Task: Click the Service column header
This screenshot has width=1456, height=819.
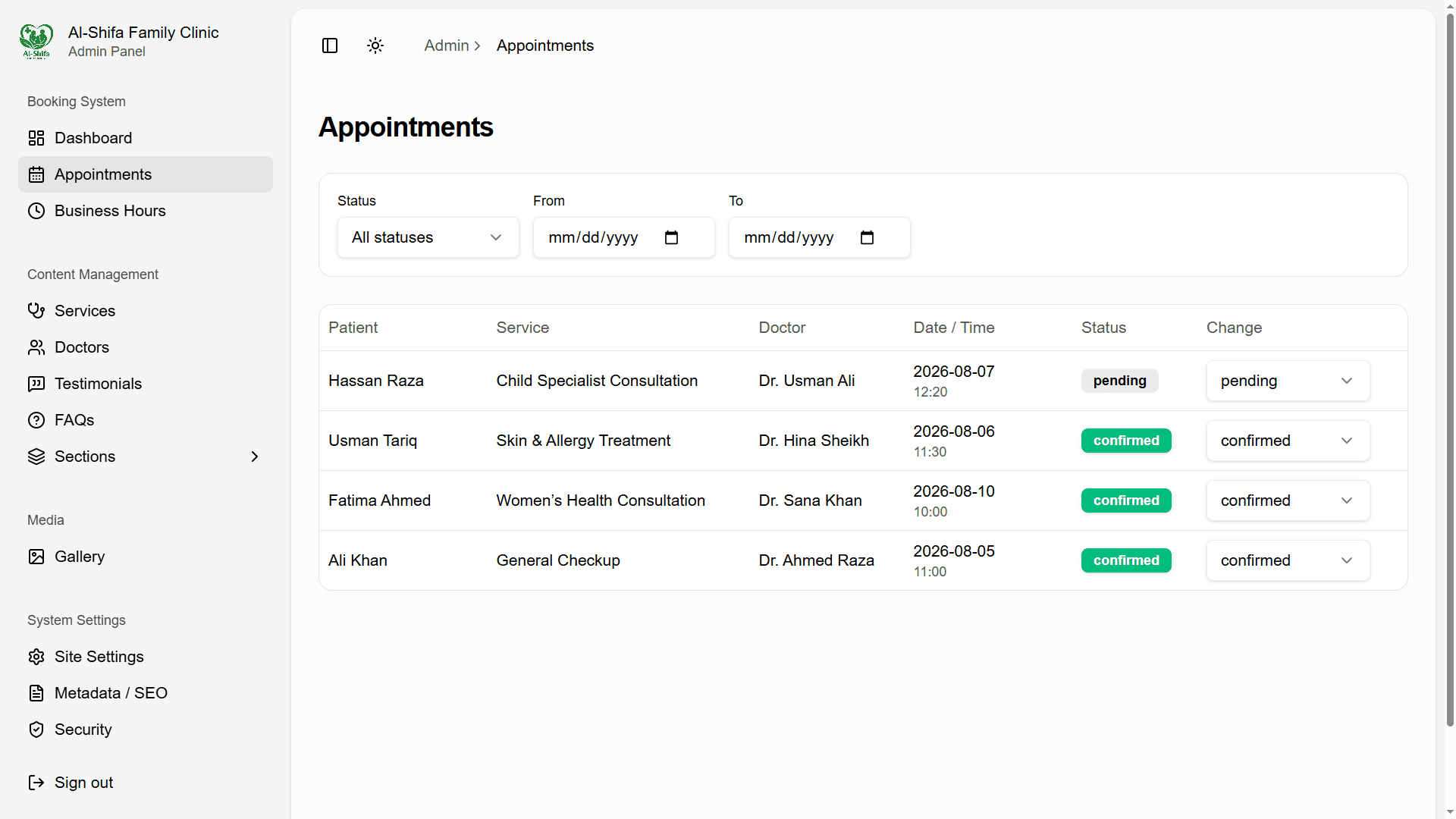Action: pos(522,328)
